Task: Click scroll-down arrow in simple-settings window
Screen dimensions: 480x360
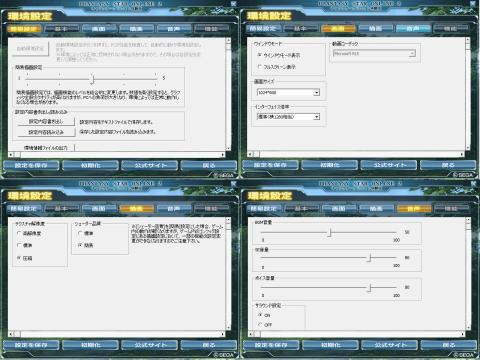Action: click(x=228, y=148)
